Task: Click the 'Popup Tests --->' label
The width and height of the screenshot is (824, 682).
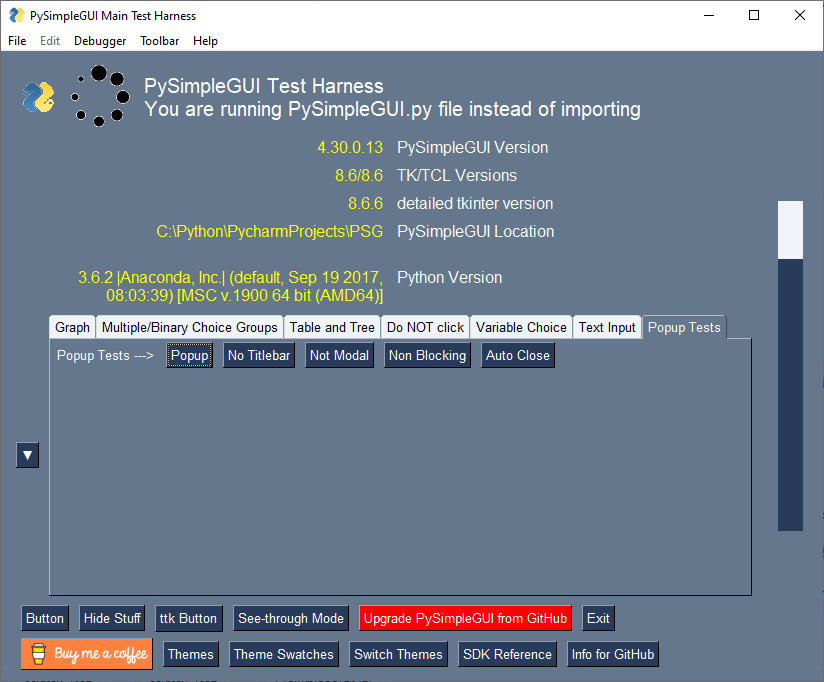Action: pos(105,356)
